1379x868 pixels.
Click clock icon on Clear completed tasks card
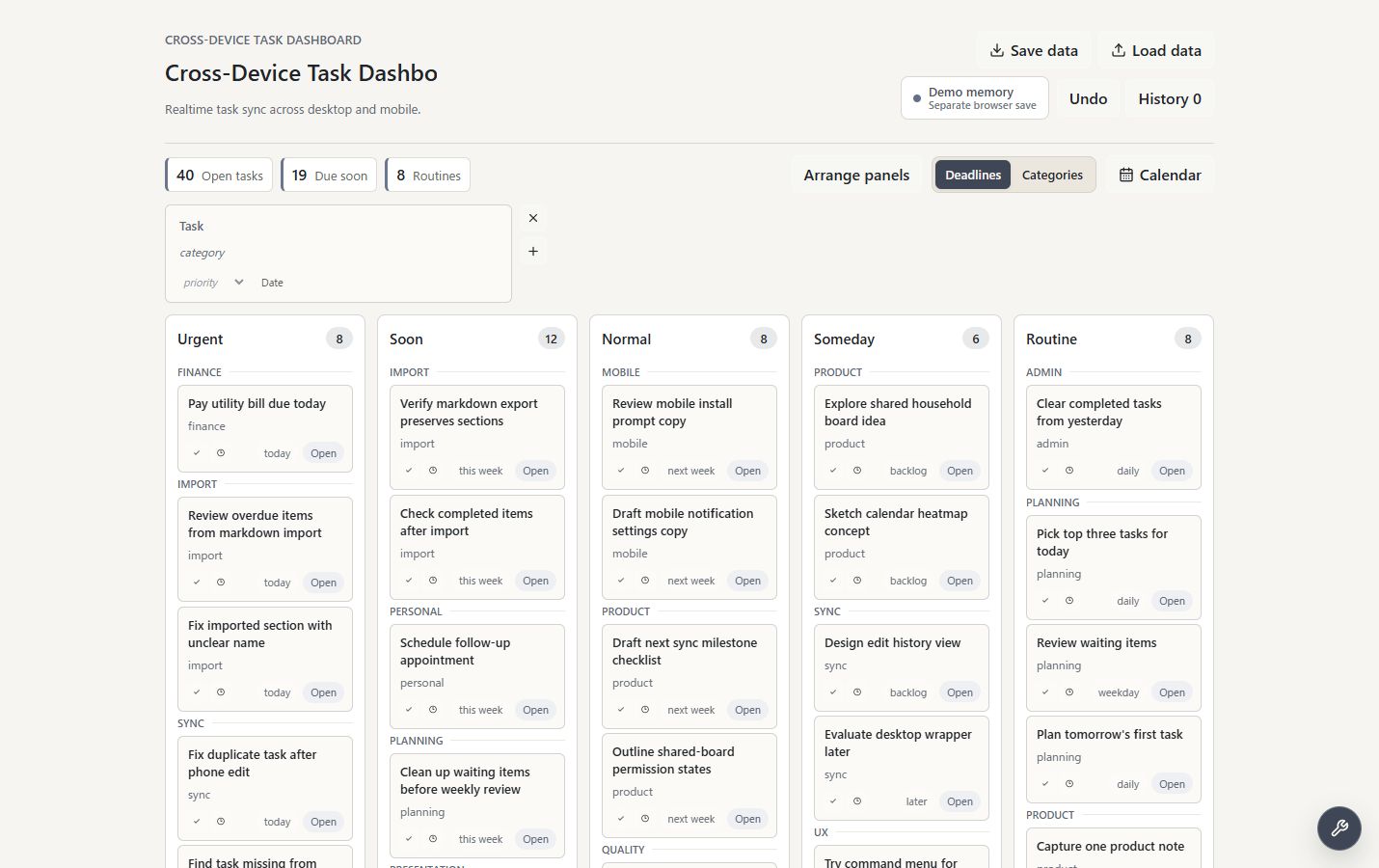(1069, 471)
